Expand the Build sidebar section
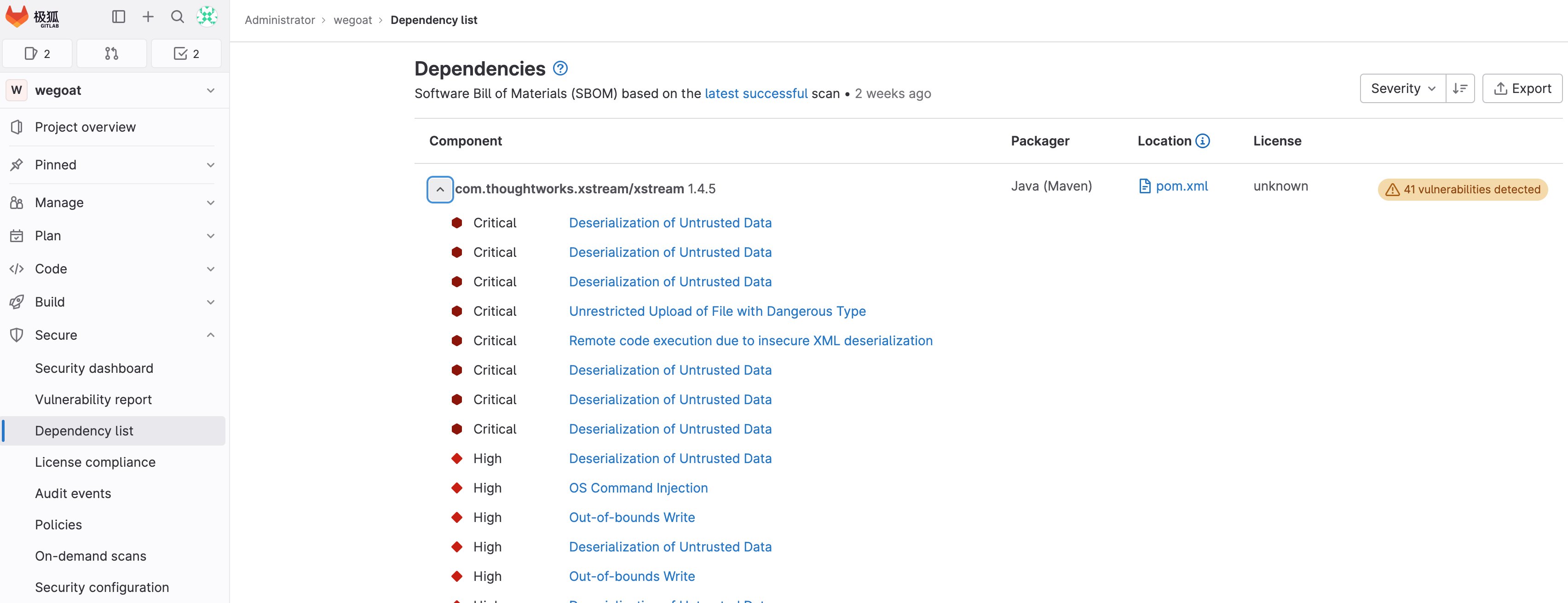Viewport: 1568px width, 603px height. (x=211, y=302)
